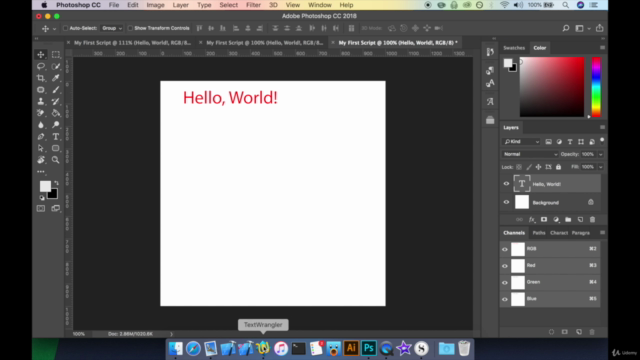Image resolution: width=640 pixels, height=360 pixels.
Task: Open the Auto-Select Group dropdown
Action: (112, 28)
